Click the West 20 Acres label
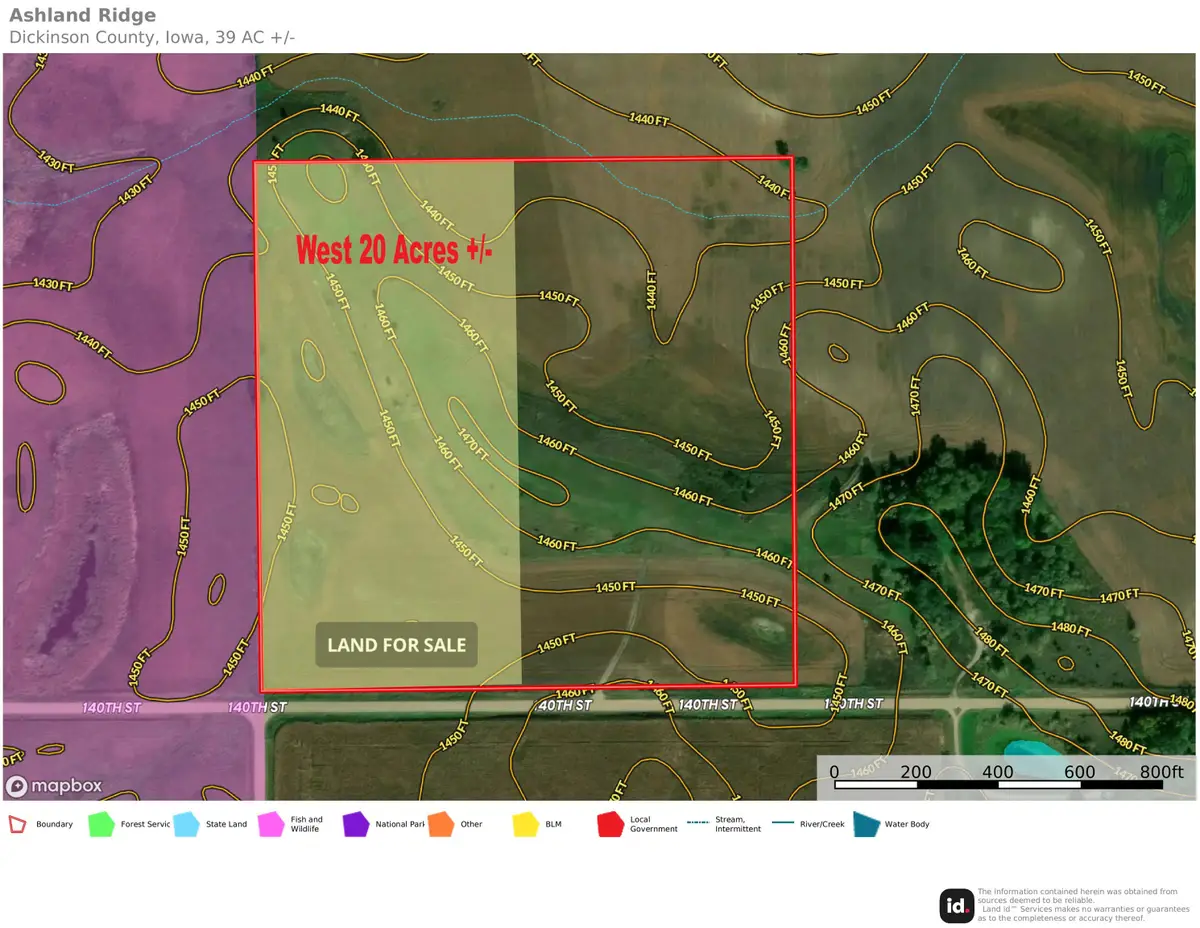Screen dimensions: 1200x928 [395, 250]
